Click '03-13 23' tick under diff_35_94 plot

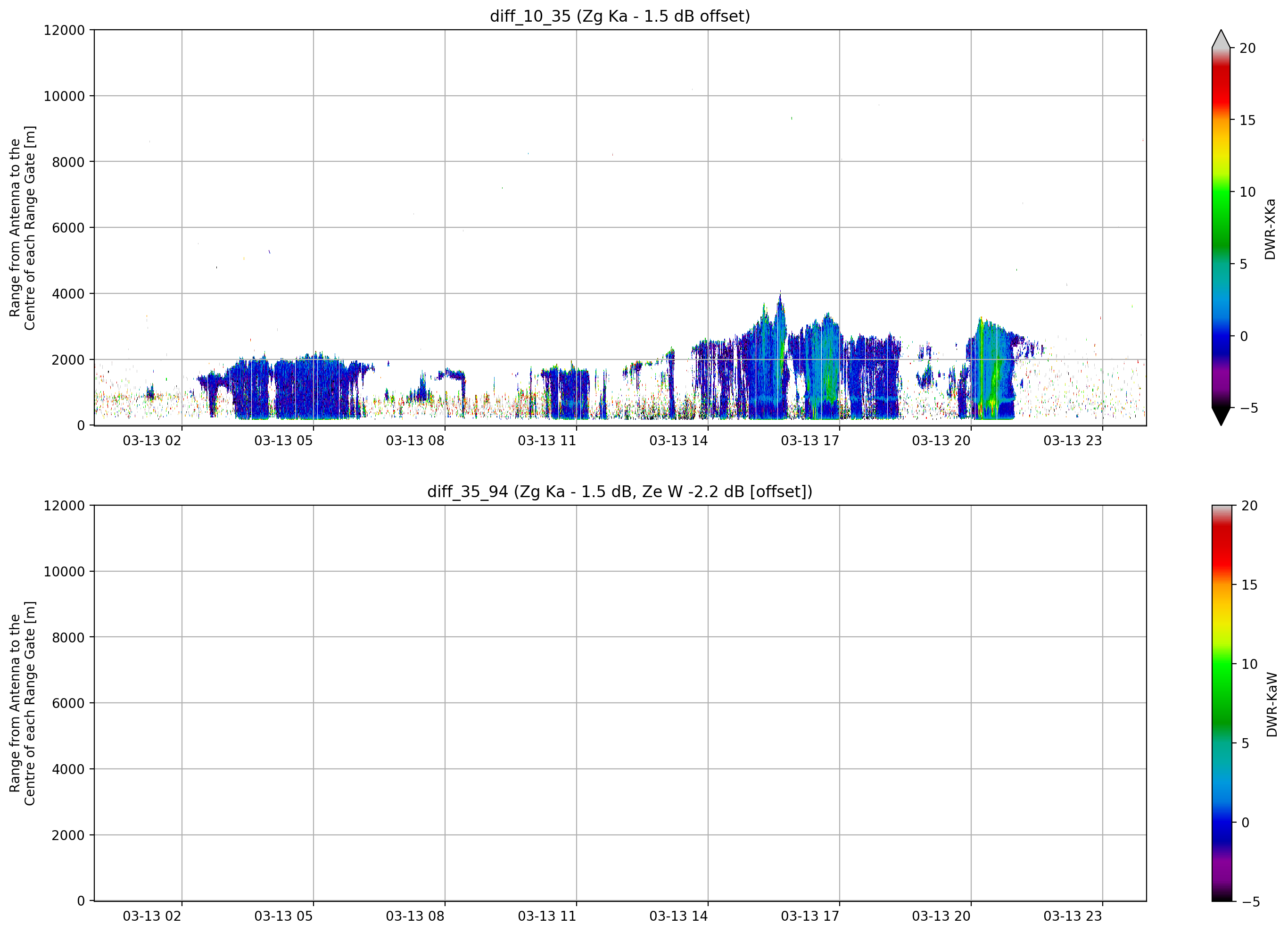[1073, 916]
